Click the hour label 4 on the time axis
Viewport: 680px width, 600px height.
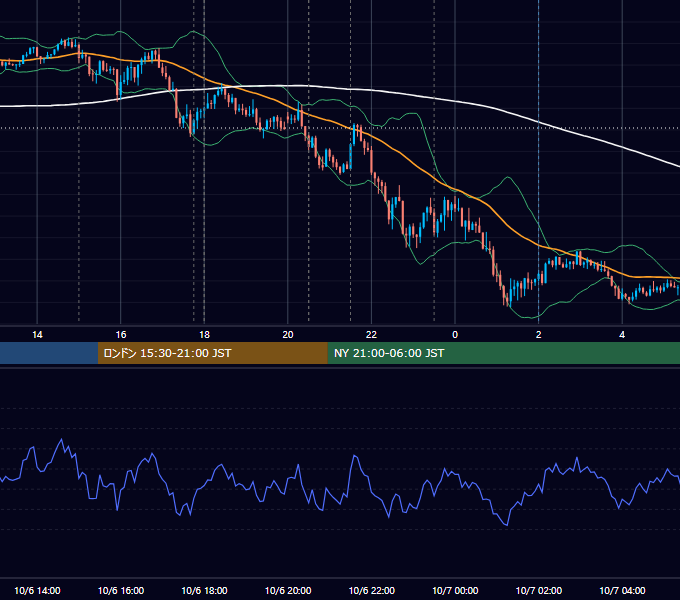click(x=622, y=335)
